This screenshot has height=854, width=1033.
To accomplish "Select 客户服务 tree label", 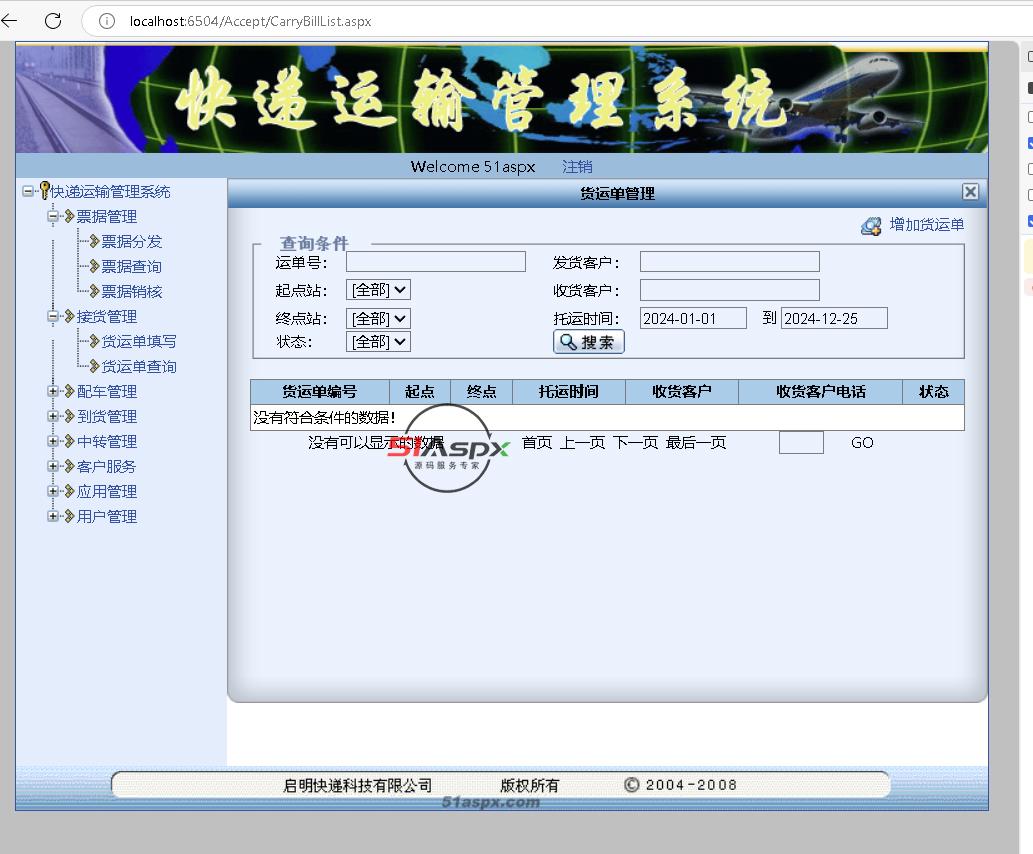I will click(106, 467).
